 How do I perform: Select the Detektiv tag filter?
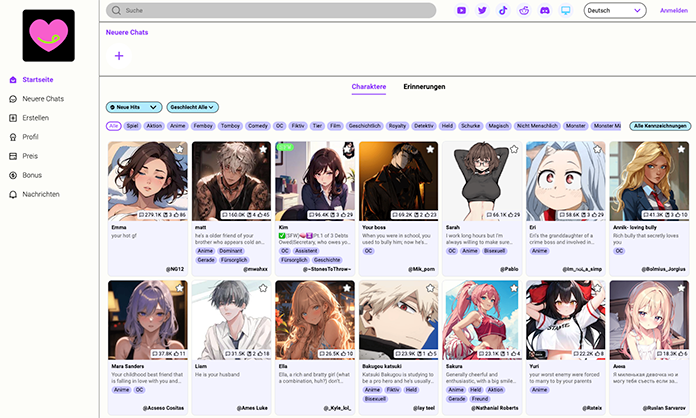coord(423,126)
